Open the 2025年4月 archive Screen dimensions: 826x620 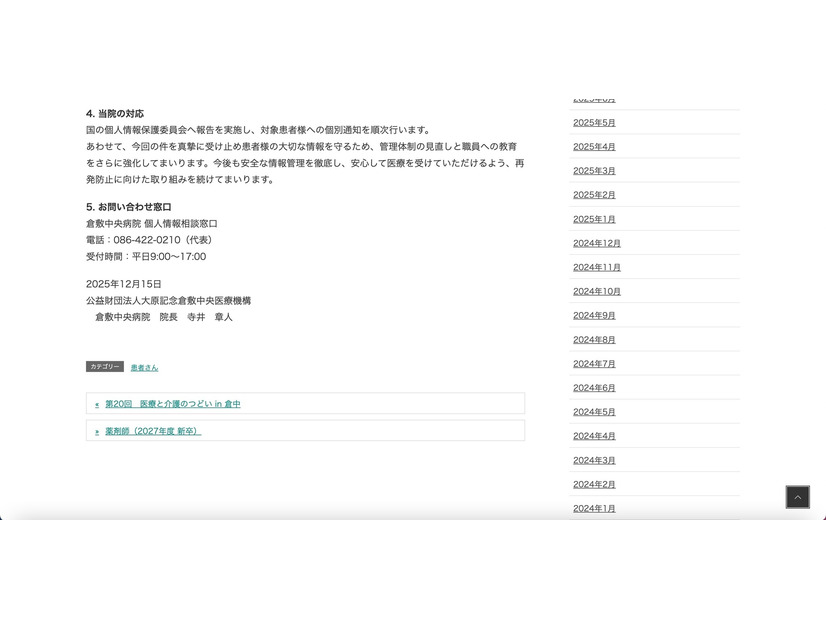(x=594, y=147)
